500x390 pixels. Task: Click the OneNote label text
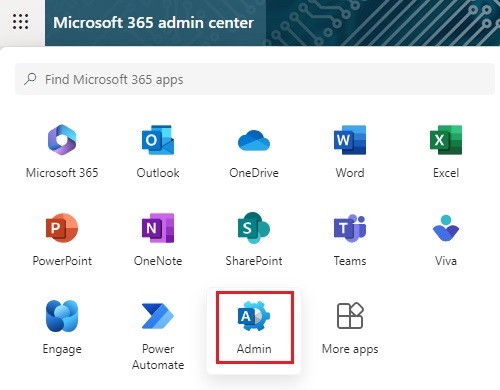158,261
